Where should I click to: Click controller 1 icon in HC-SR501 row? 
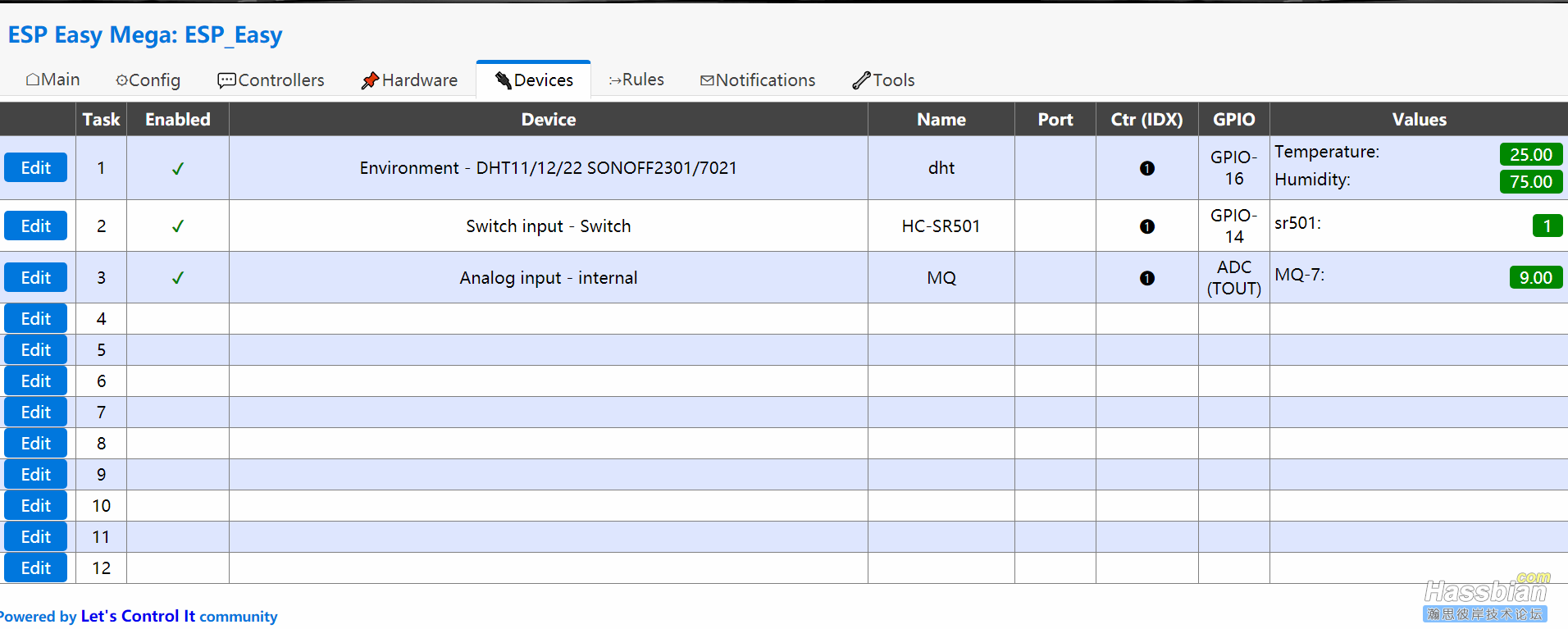click(x=1147, y=226)
